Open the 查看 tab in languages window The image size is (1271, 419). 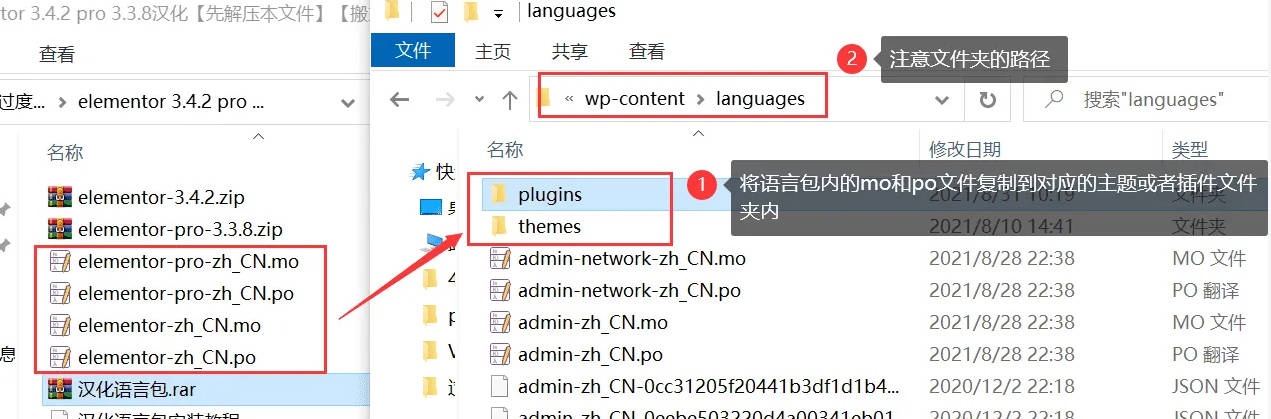pyautogui.click(x=646, y=51)
